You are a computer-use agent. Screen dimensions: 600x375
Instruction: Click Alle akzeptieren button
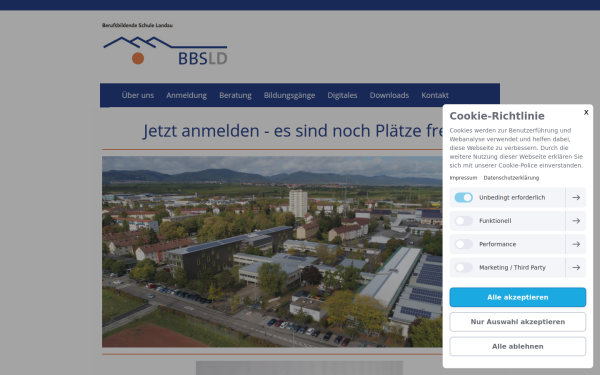(517, 297)
